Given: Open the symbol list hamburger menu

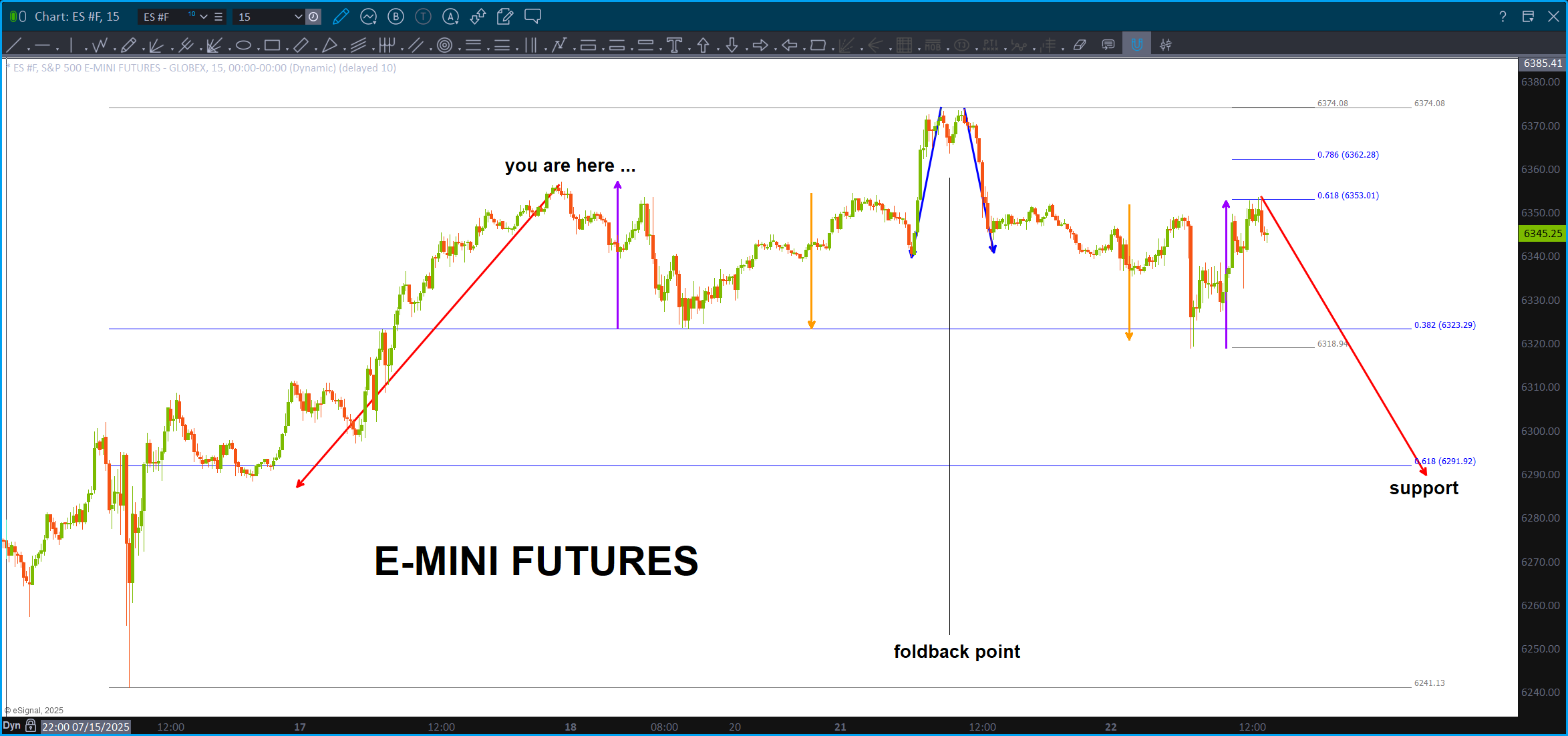Looking at the screenshot, I should pyautogui.click(x=218, y=17).
